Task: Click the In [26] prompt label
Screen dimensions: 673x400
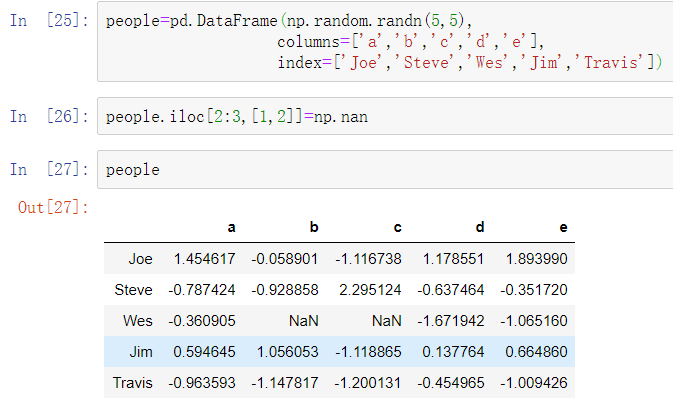Action: point(49,116)
